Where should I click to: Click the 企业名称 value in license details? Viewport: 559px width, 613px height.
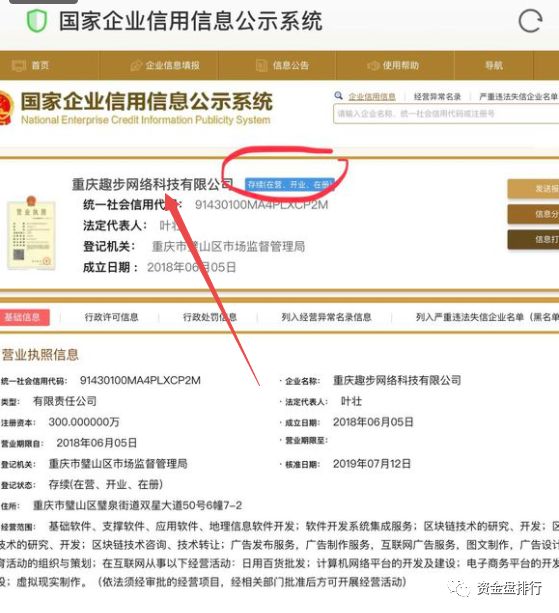coord(397,380)
